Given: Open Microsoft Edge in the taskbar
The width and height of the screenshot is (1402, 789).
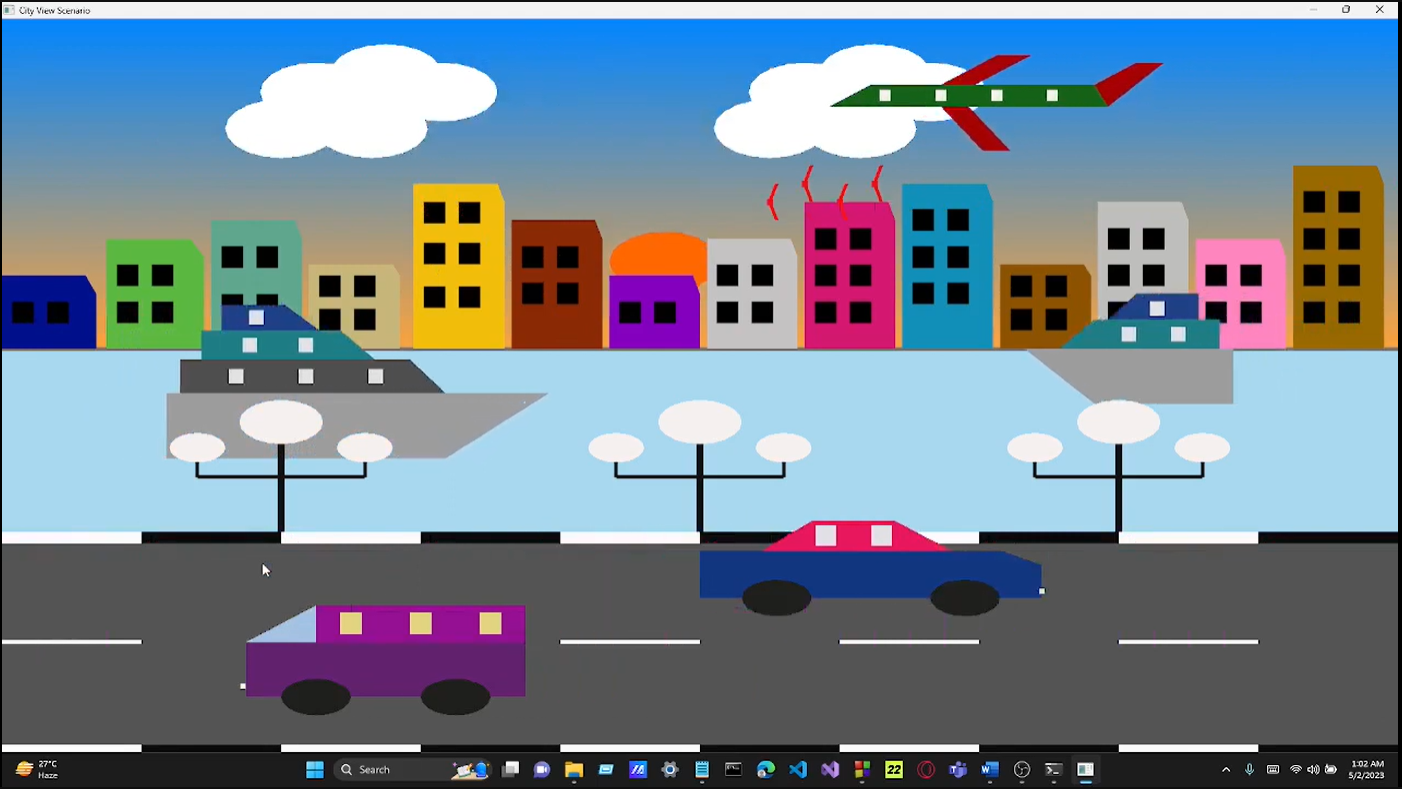Looking at the screenshot, I should pos(766,769).
